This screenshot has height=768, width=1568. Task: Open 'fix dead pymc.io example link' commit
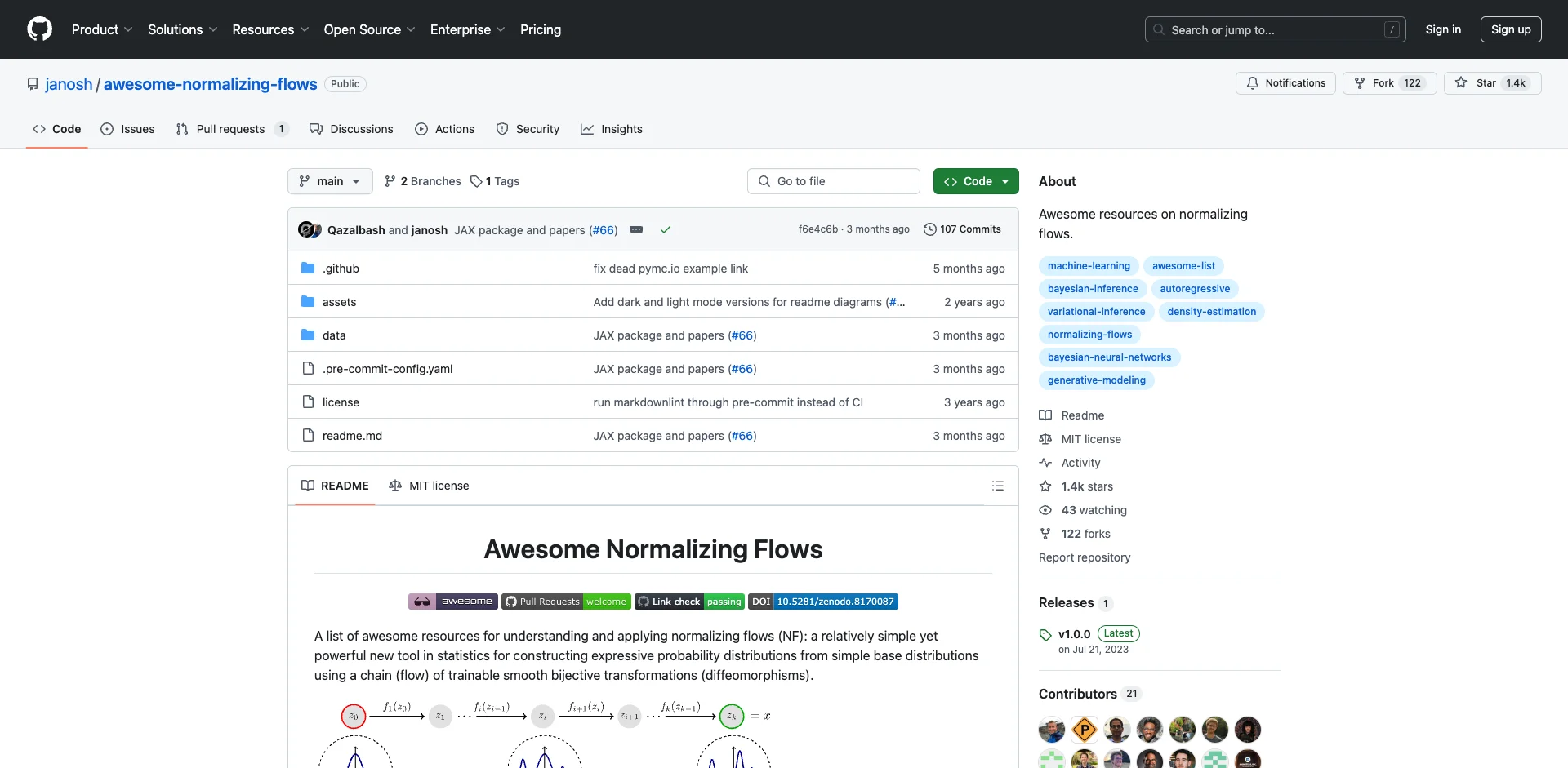[670, 269]
